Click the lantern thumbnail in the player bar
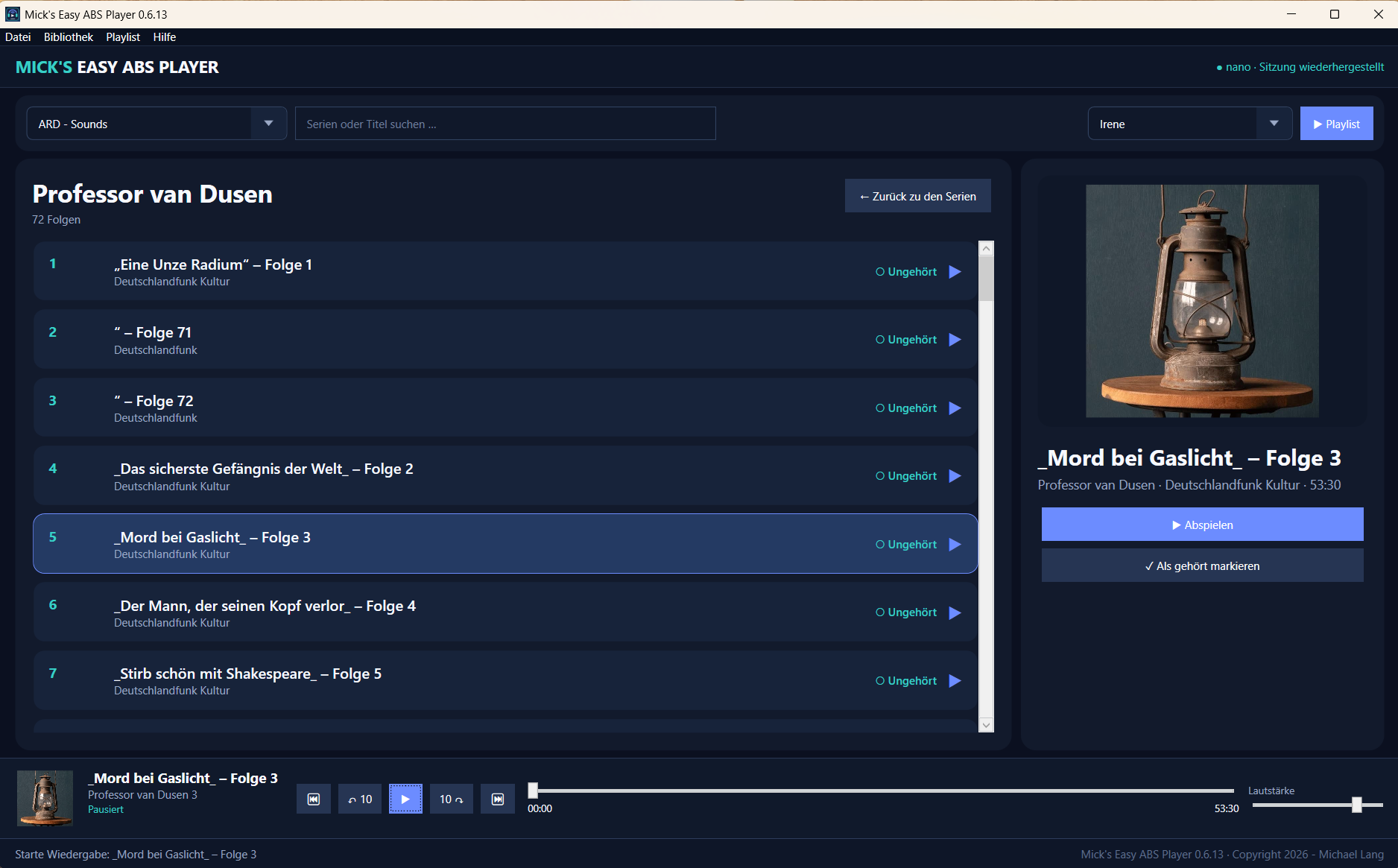 tap(45, 798)
